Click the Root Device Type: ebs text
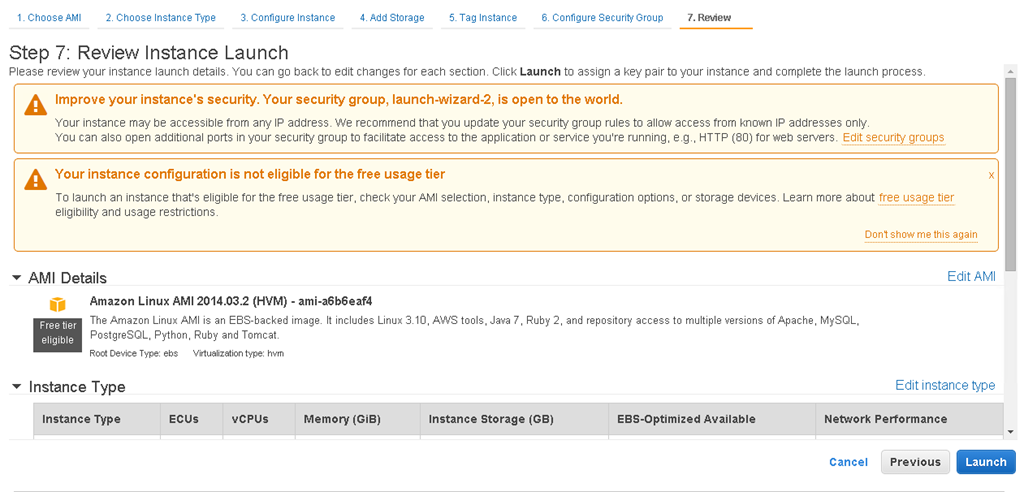The height and width of the screenshot is (492, 1024). [134, 353]
